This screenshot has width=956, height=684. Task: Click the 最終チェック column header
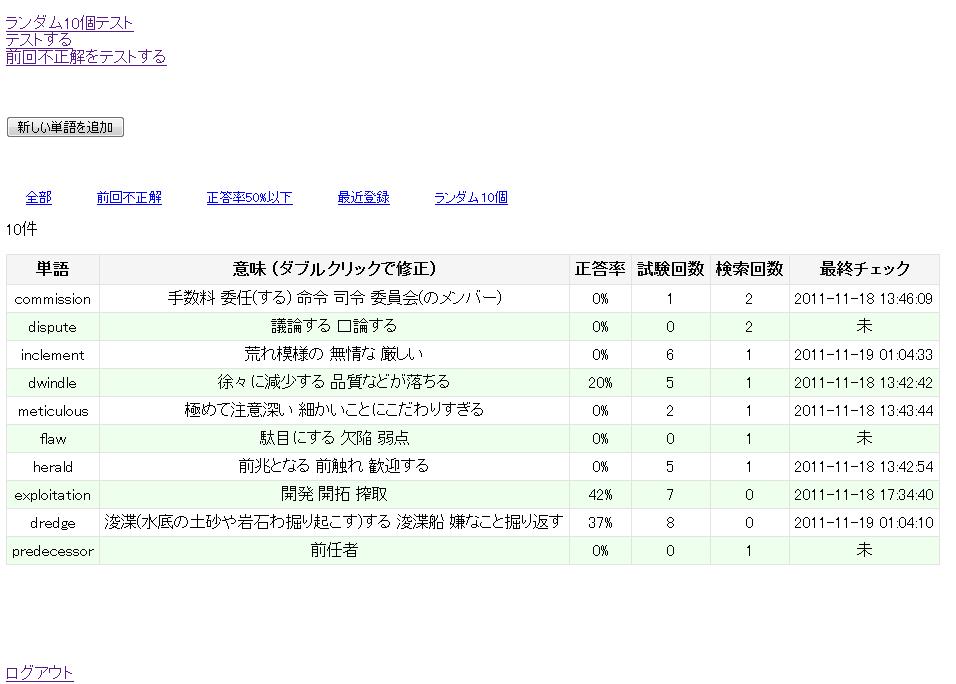point(864,269)
